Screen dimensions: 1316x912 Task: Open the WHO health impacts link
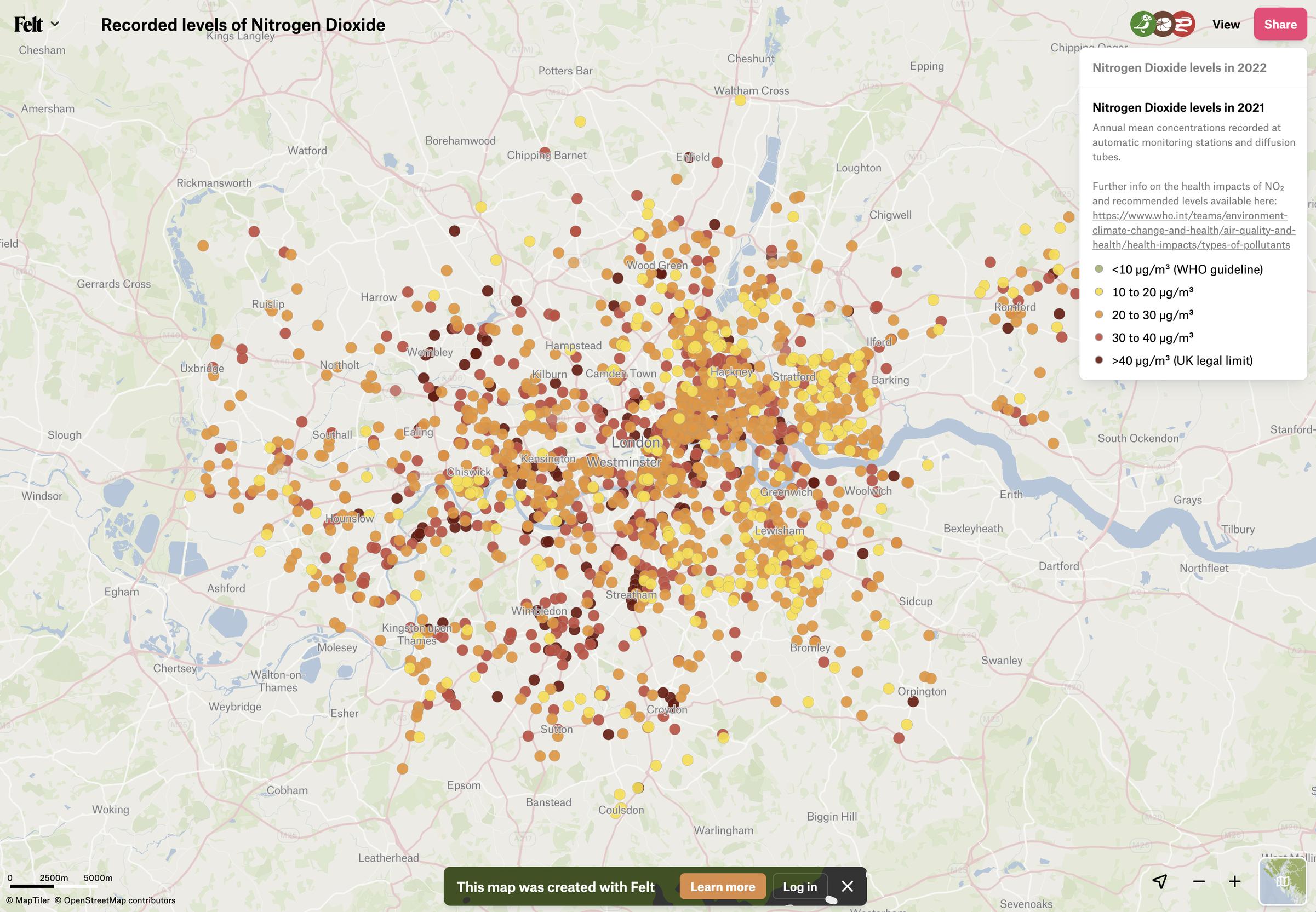tap(1194, 230)
